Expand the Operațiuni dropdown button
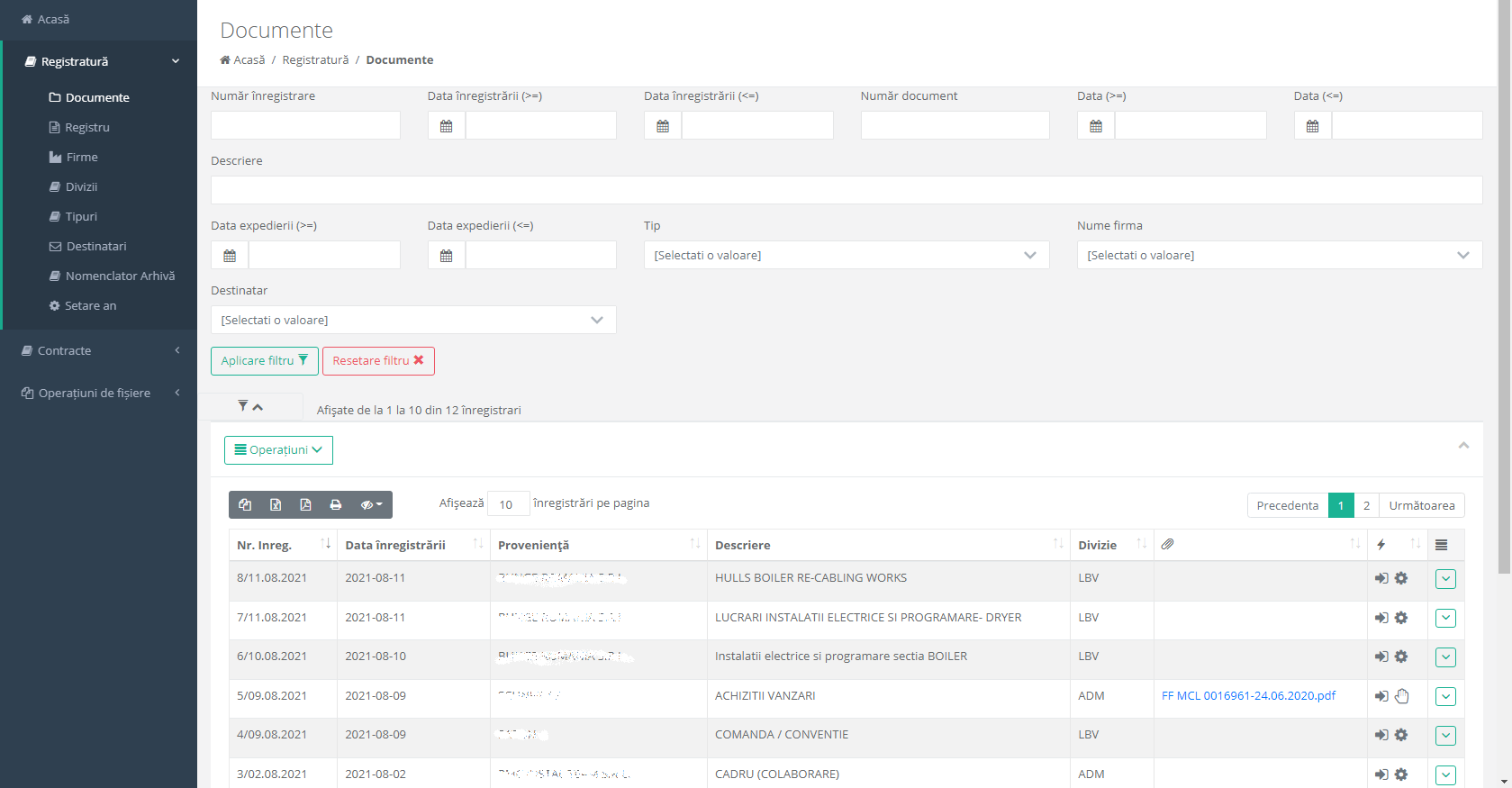This screenshot has height=788, width=1512. coord(278,450)
